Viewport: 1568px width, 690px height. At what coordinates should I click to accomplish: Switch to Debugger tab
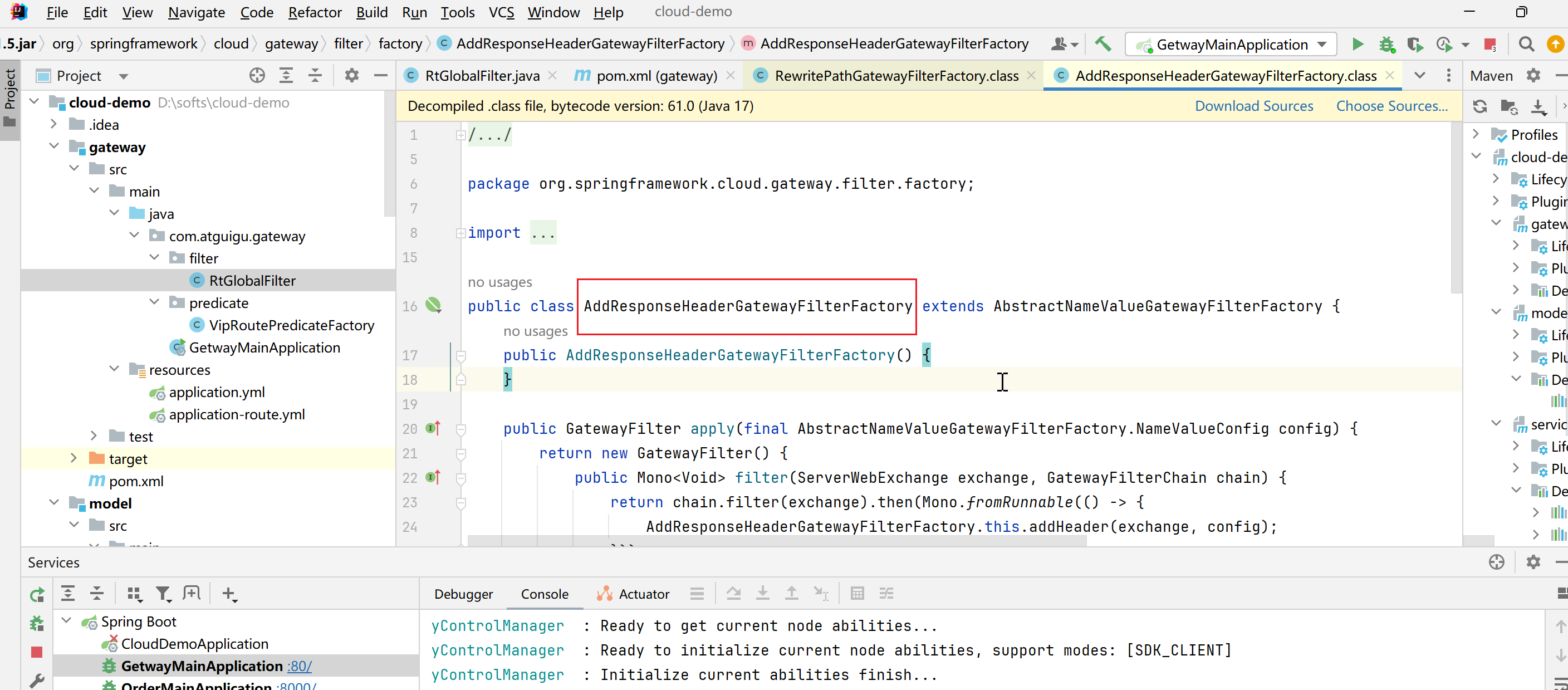pyautogui.click(x=463, y=594)
